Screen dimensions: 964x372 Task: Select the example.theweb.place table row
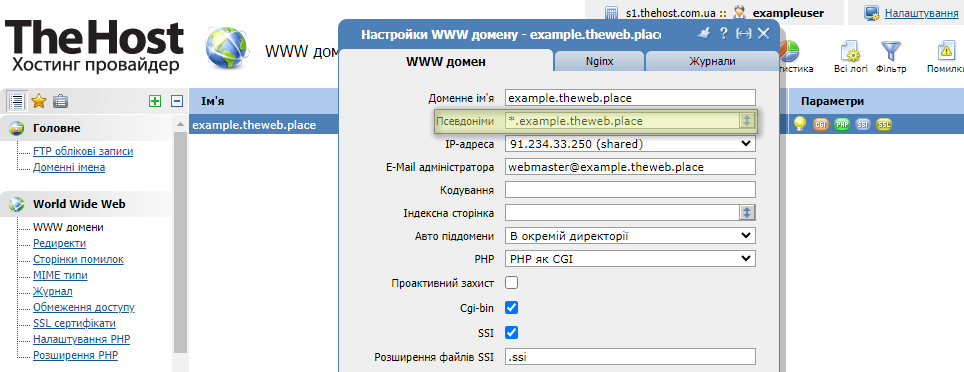point(264,125)
